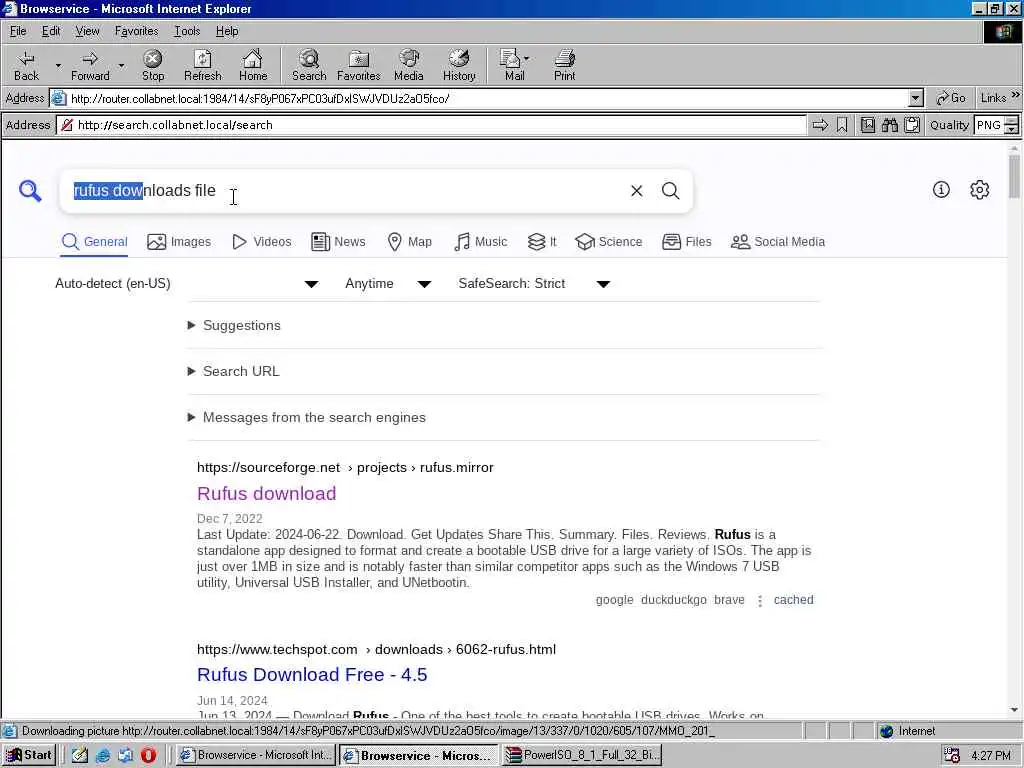This screenshot has height=768, width=1024.
Task: Switch to the News search tab
Action: pyautogui.click(x=338, y=242)
